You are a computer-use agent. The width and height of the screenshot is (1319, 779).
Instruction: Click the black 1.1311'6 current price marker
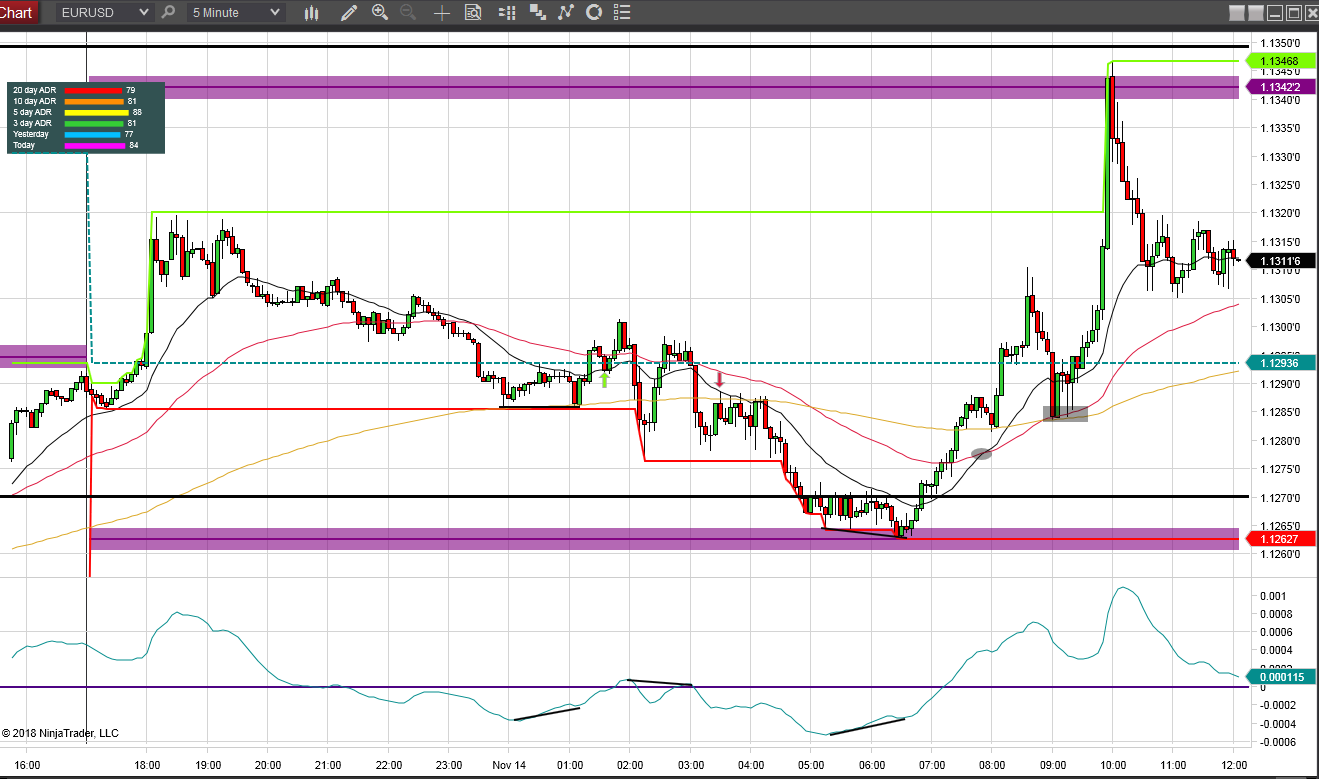(1280, 261)
